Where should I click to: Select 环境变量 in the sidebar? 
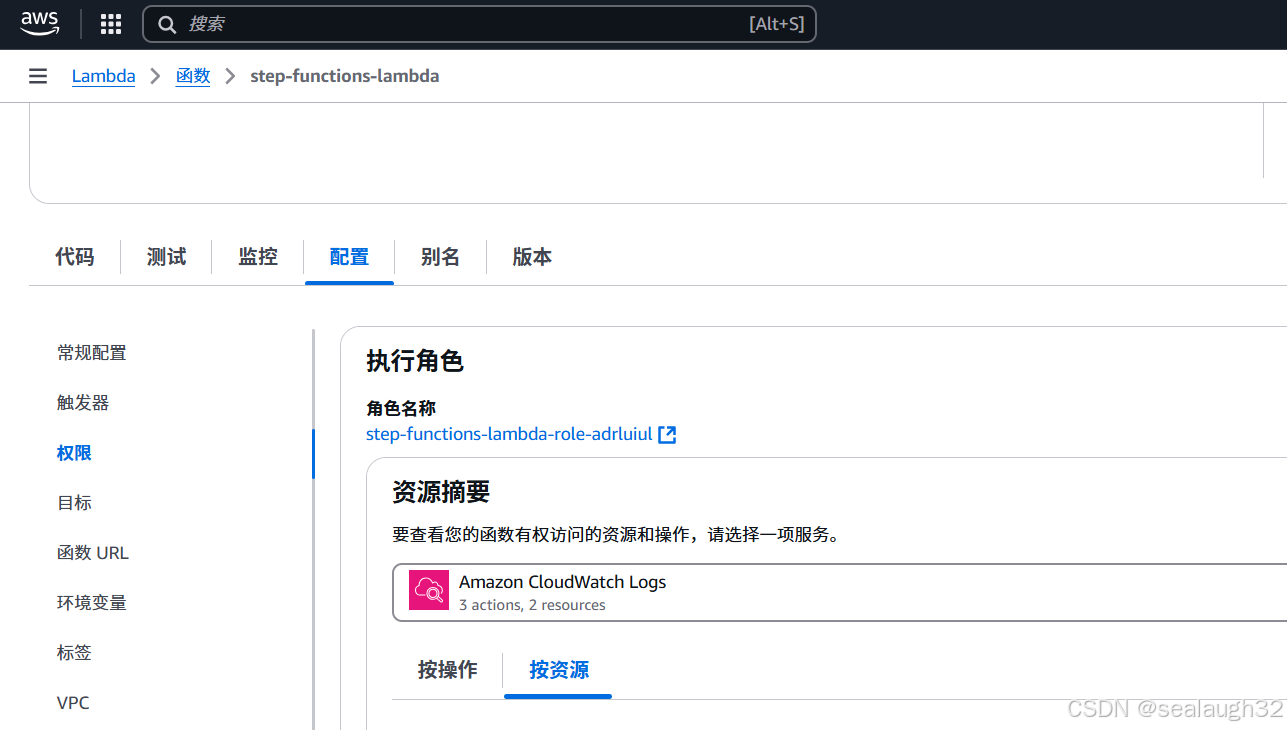pyautogui.click(x=92, y=603)
